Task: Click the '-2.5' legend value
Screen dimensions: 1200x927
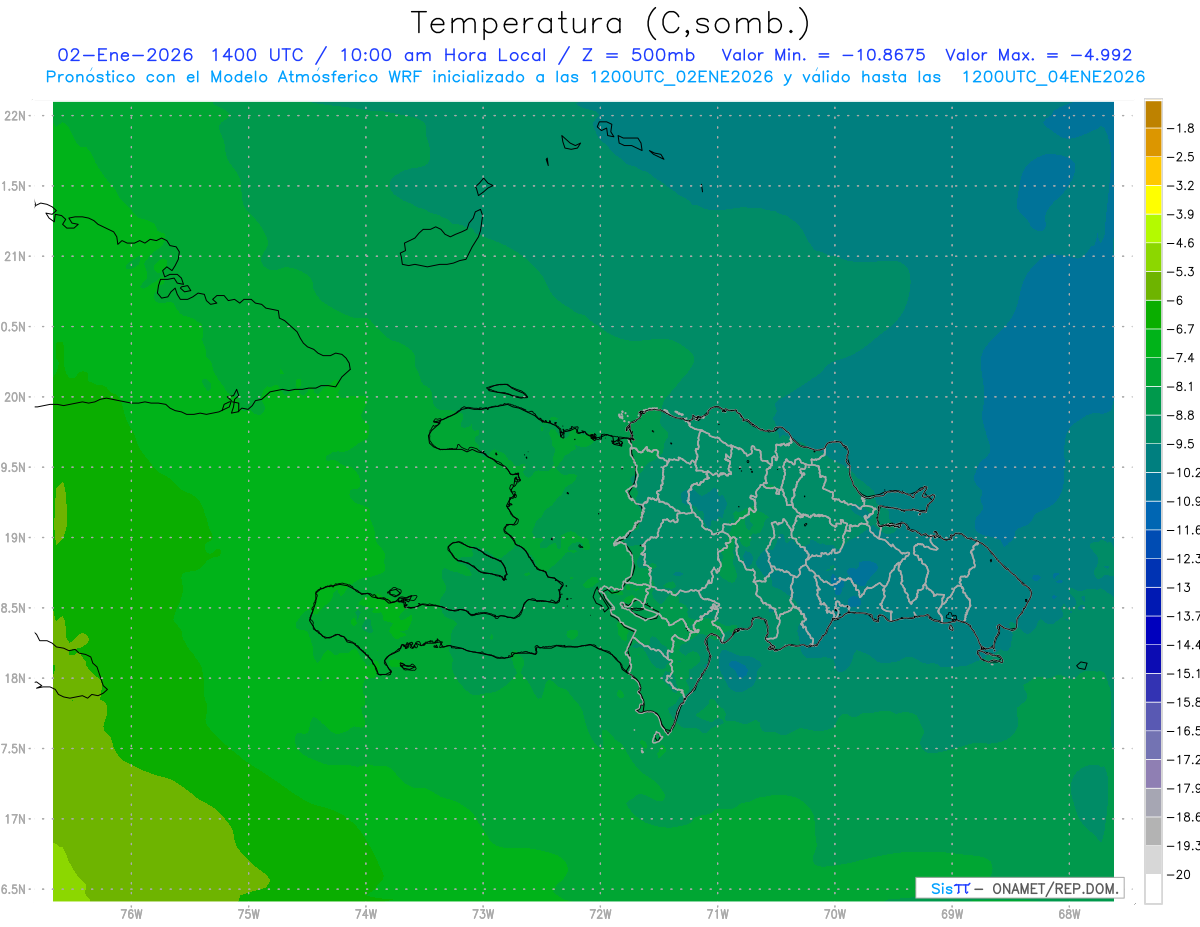Action: pos(1182,157)
